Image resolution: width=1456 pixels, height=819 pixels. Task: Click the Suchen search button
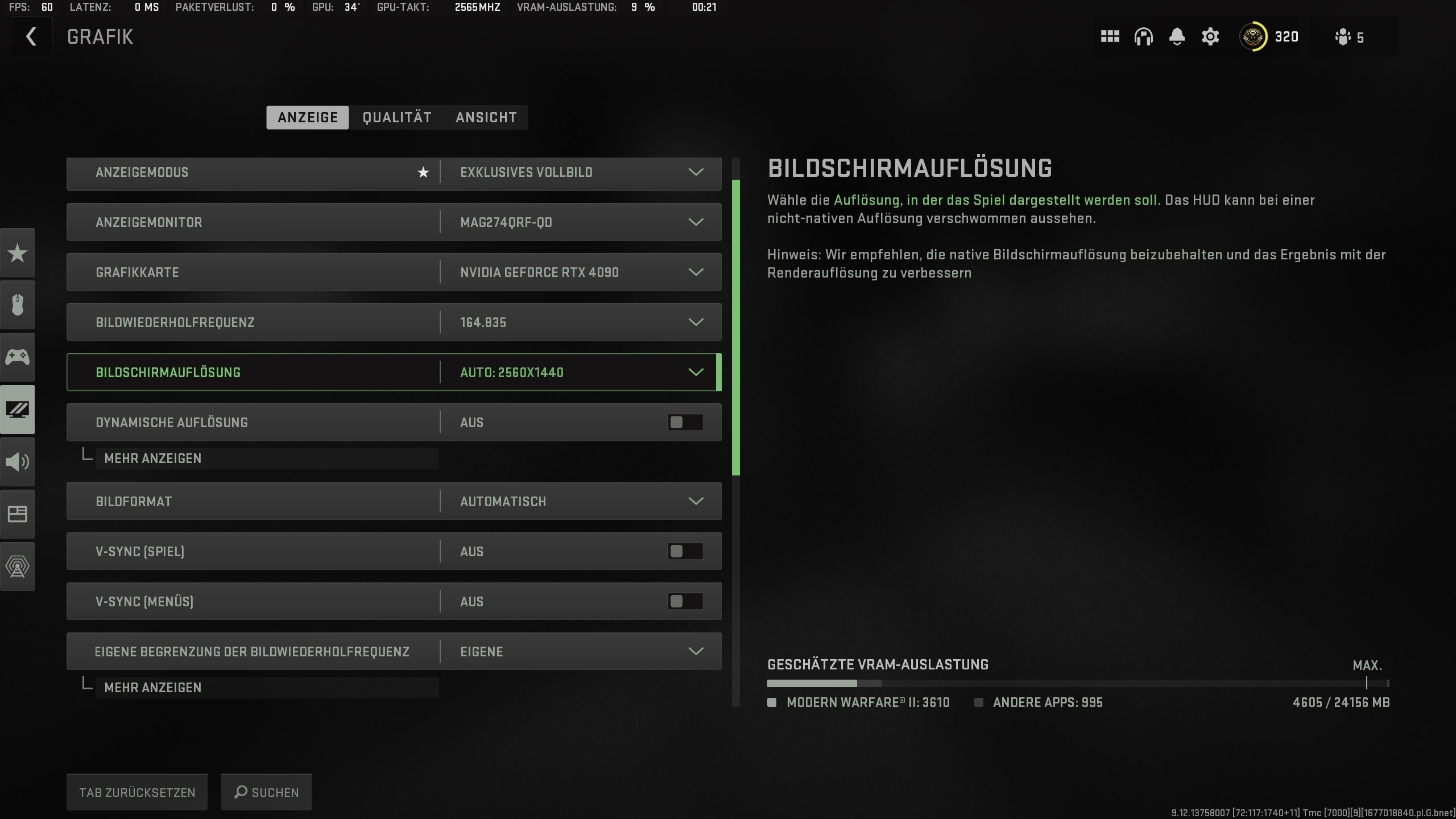coord(266,792)
